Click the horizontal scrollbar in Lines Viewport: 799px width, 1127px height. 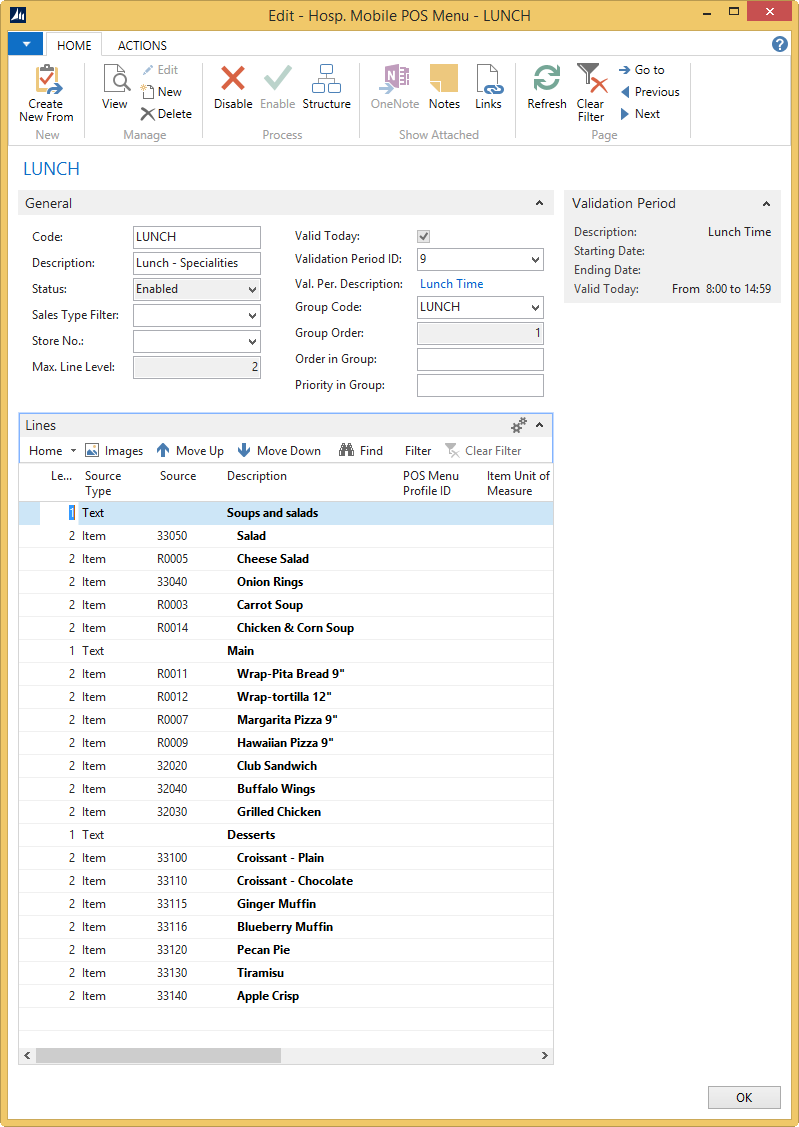click(158, 1055)
